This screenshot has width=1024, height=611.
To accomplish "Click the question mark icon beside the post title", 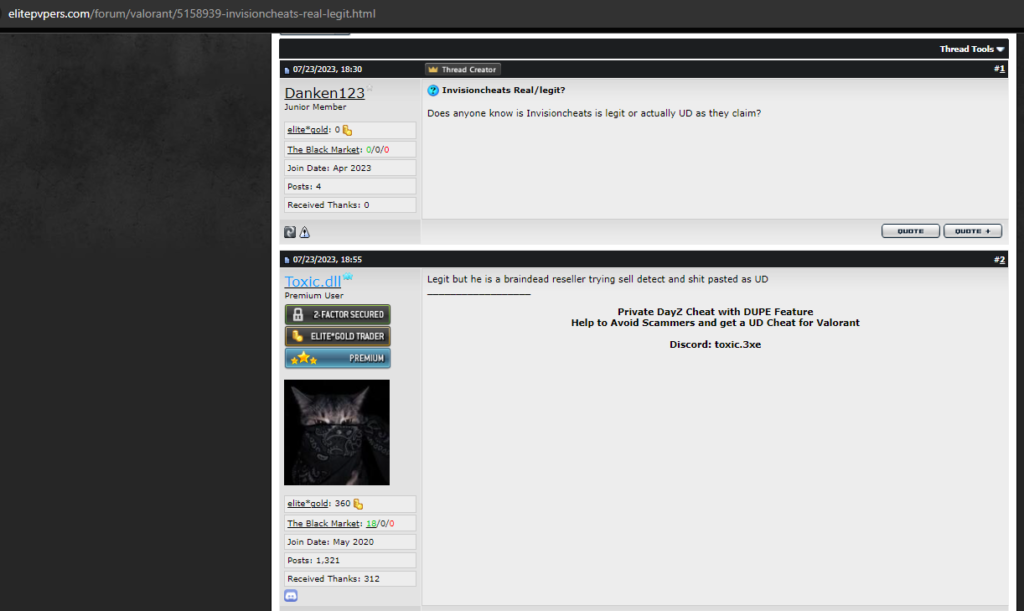I will tap(433, 90).
